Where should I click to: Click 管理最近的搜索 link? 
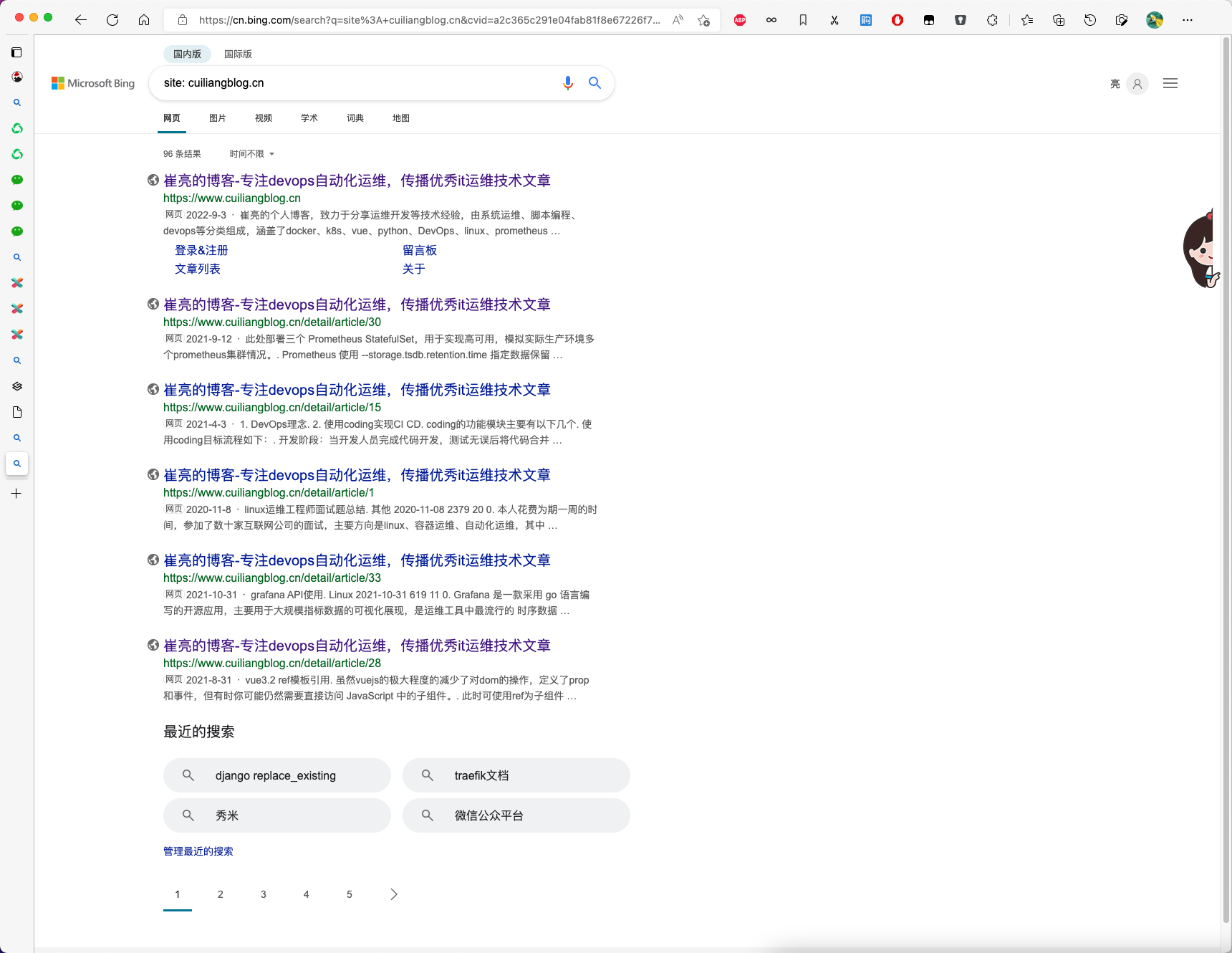click(x=198, y=851)
